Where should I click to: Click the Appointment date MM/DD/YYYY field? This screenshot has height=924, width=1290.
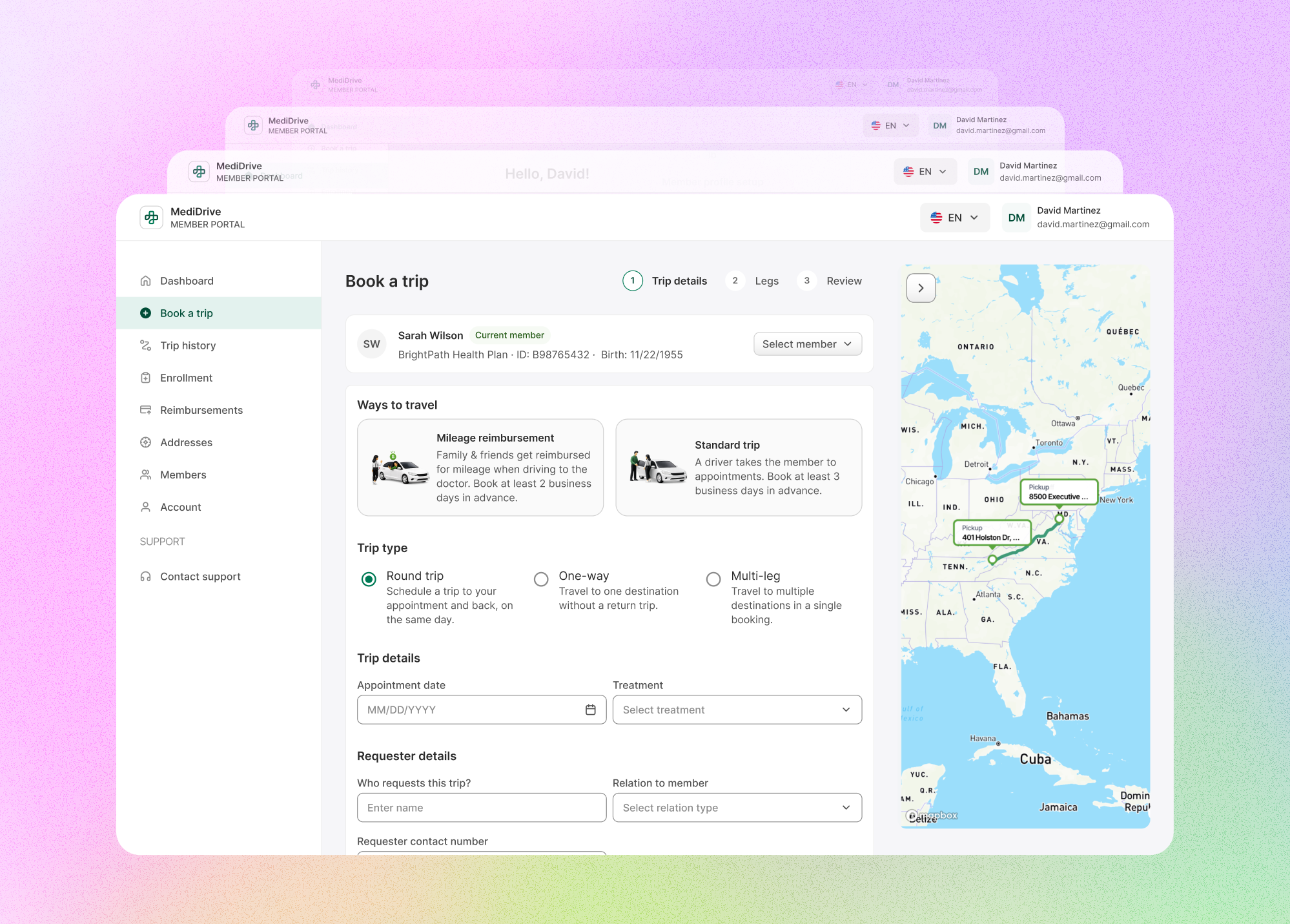[x=482, y=710]
